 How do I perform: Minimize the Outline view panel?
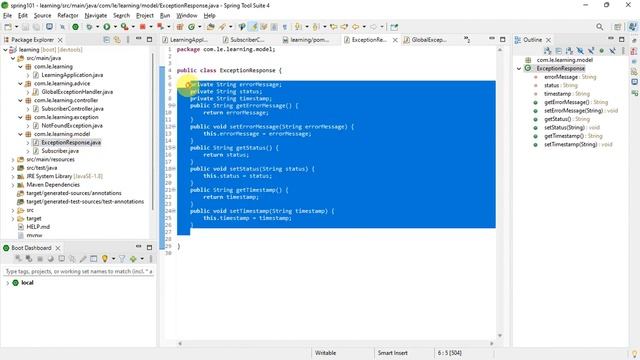611,39
